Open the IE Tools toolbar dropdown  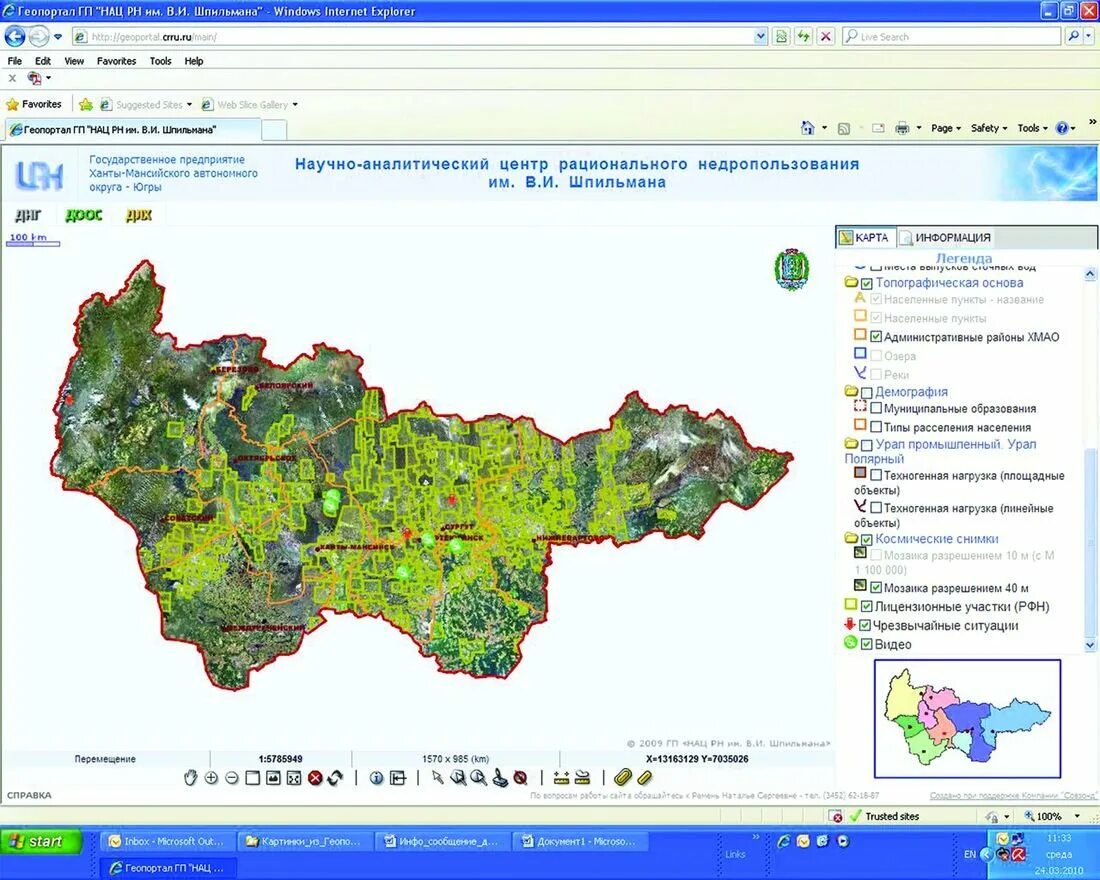1033,128
